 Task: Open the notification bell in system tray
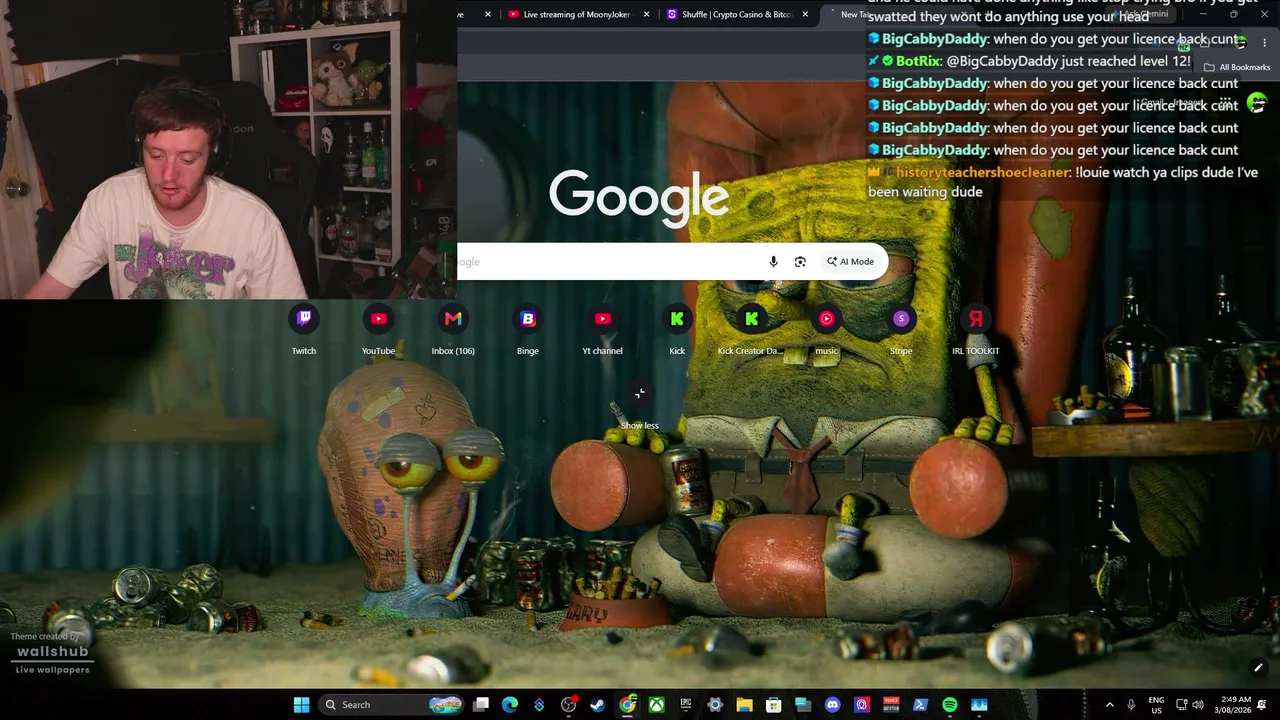coord(1262,705)
